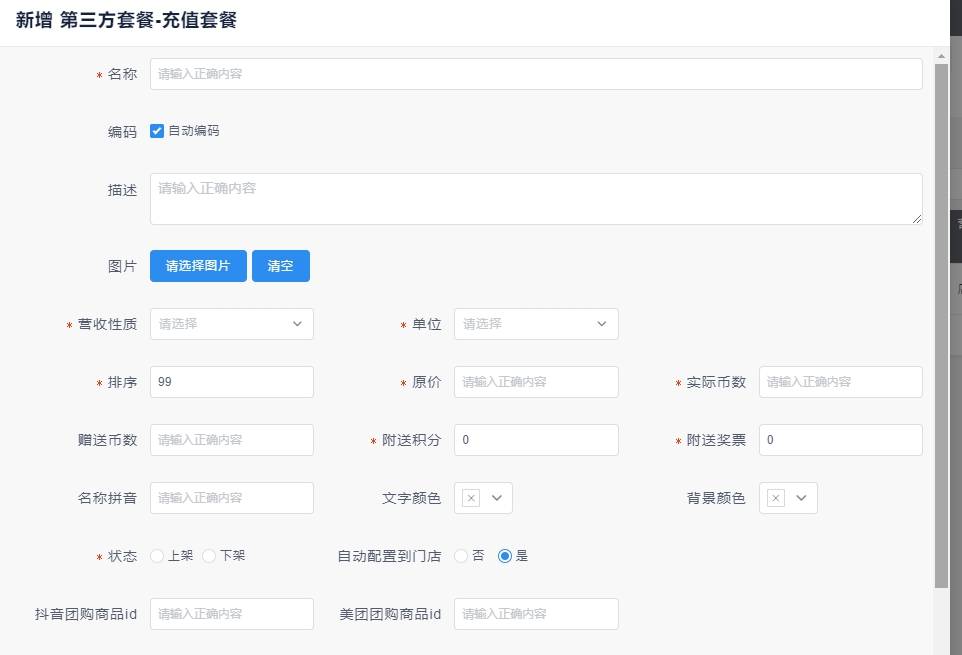Click the 清空 button
The height and width of the screenshot is (655, 962).
(280, 266)
